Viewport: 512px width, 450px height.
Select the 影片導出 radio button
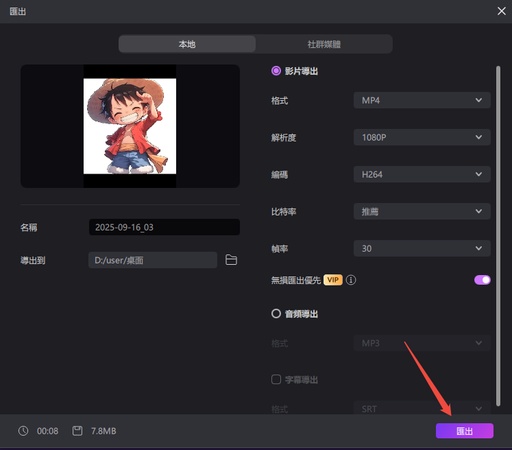point(276,71)
